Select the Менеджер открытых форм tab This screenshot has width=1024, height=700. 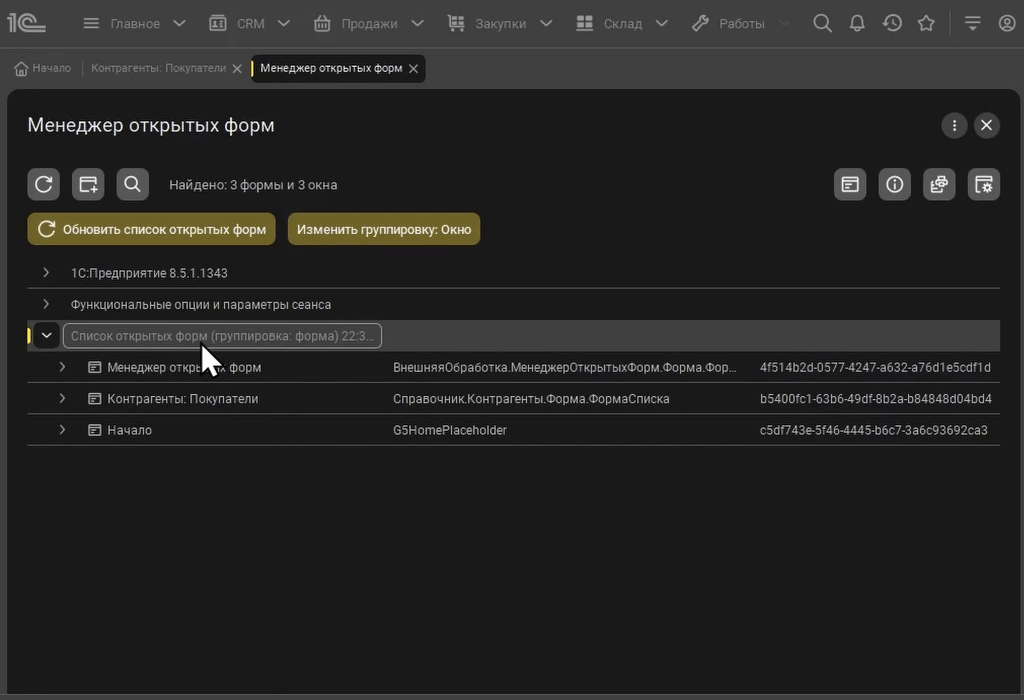(331, 68)
